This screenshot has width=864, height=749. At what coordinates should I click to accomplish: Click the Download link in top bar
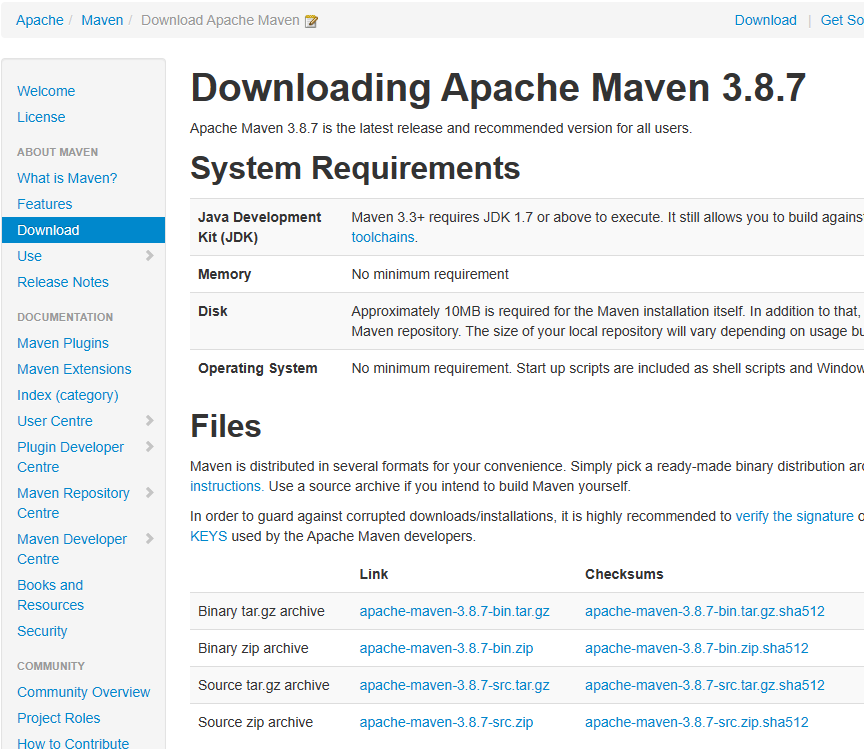tap(765, 20)
